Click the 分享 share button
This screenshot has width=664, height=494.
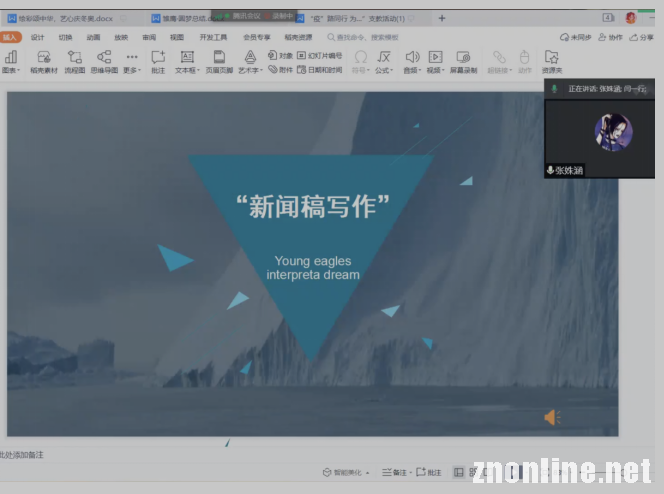[x=642, y=37]
